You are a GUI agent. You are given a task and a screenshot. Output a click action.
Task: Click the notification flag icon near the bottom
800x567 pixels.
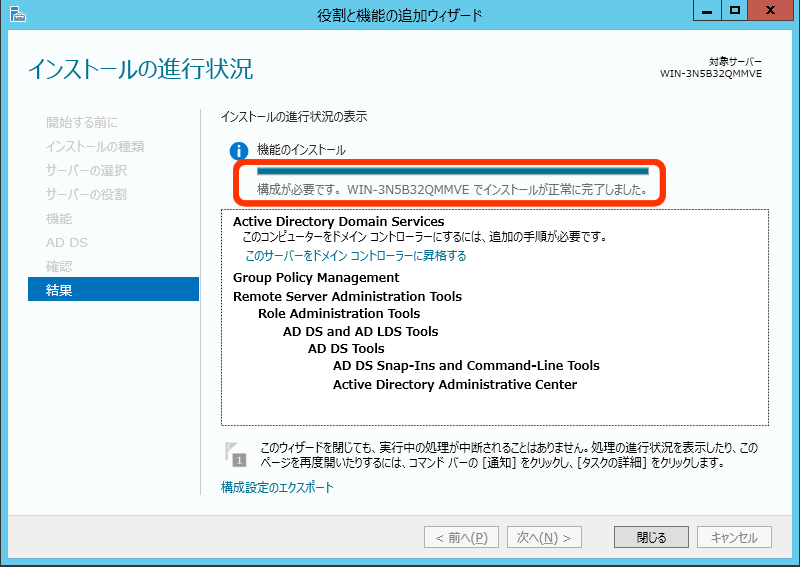tap(236, 454)
